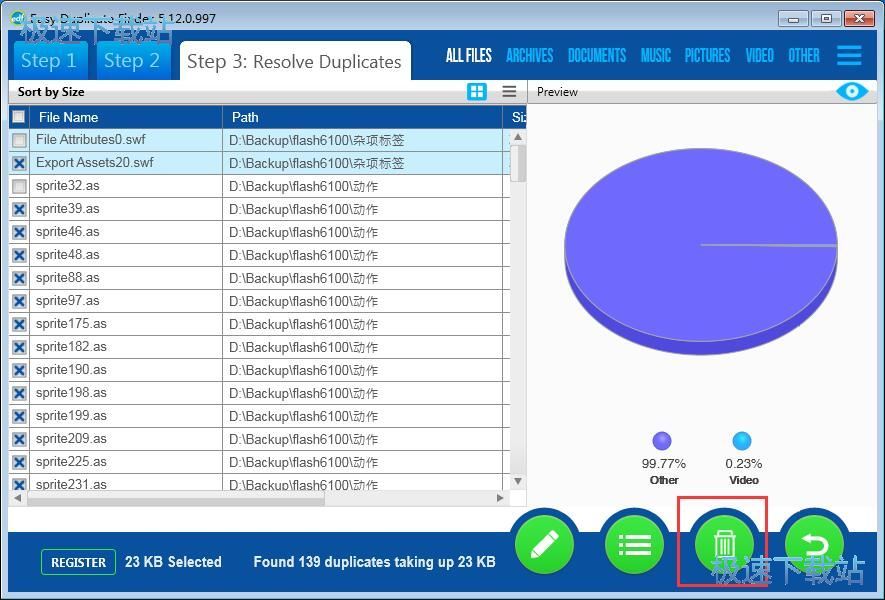Click the horizontal scrollbar thumb

point(176,498)
